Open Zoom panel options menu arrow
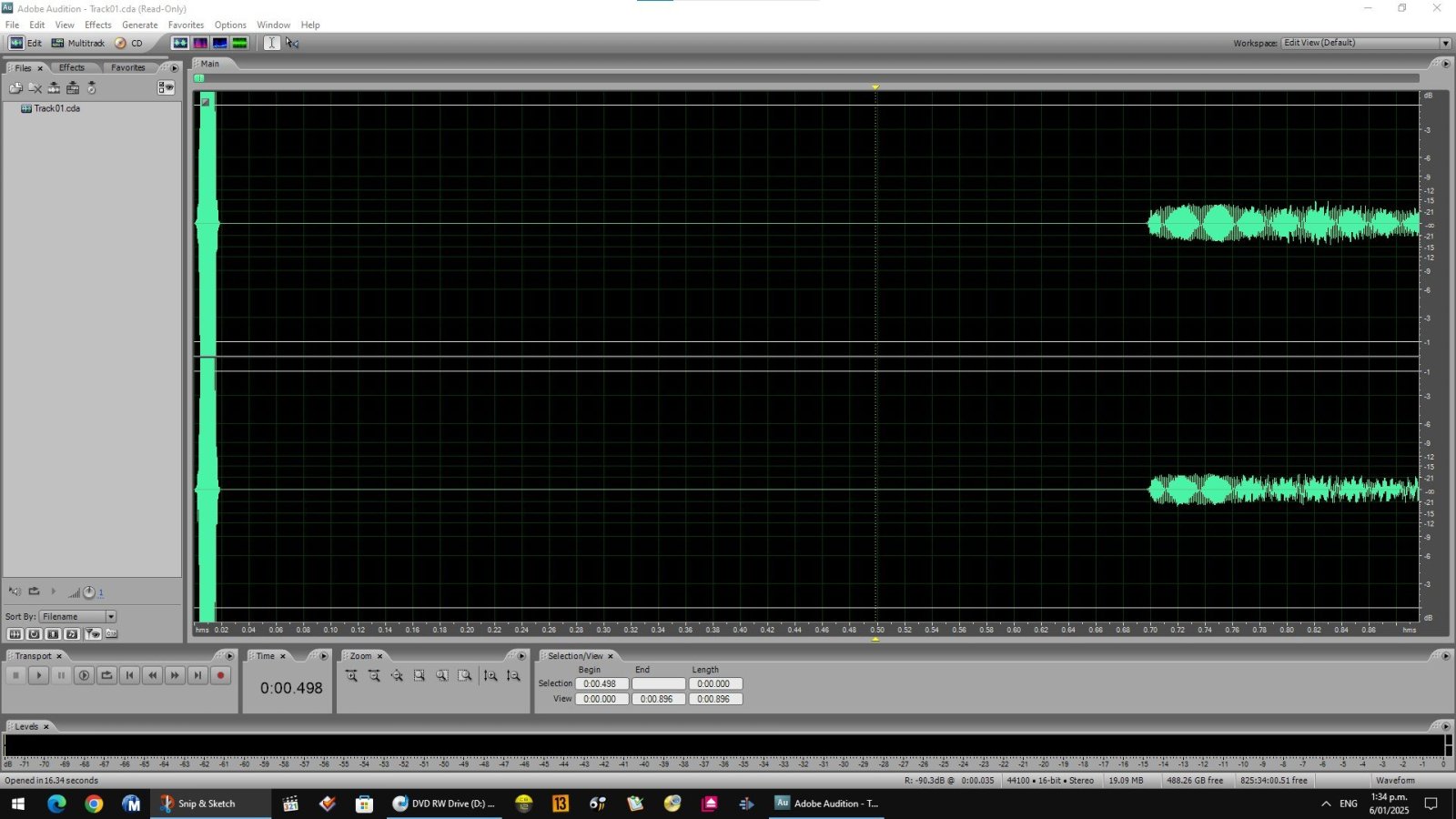Screen dimensions: 1456x819 coord(521,656)
